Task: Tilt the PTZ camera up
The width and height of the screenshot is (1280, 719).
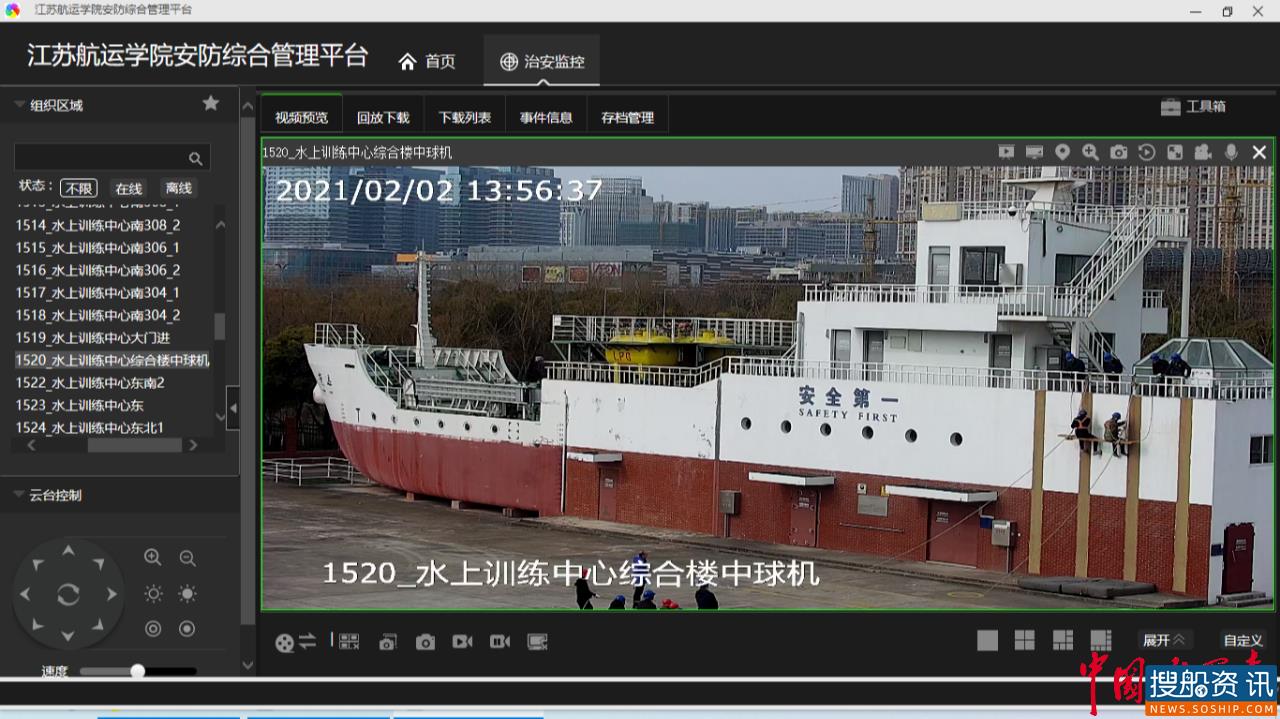Action: 68,551
